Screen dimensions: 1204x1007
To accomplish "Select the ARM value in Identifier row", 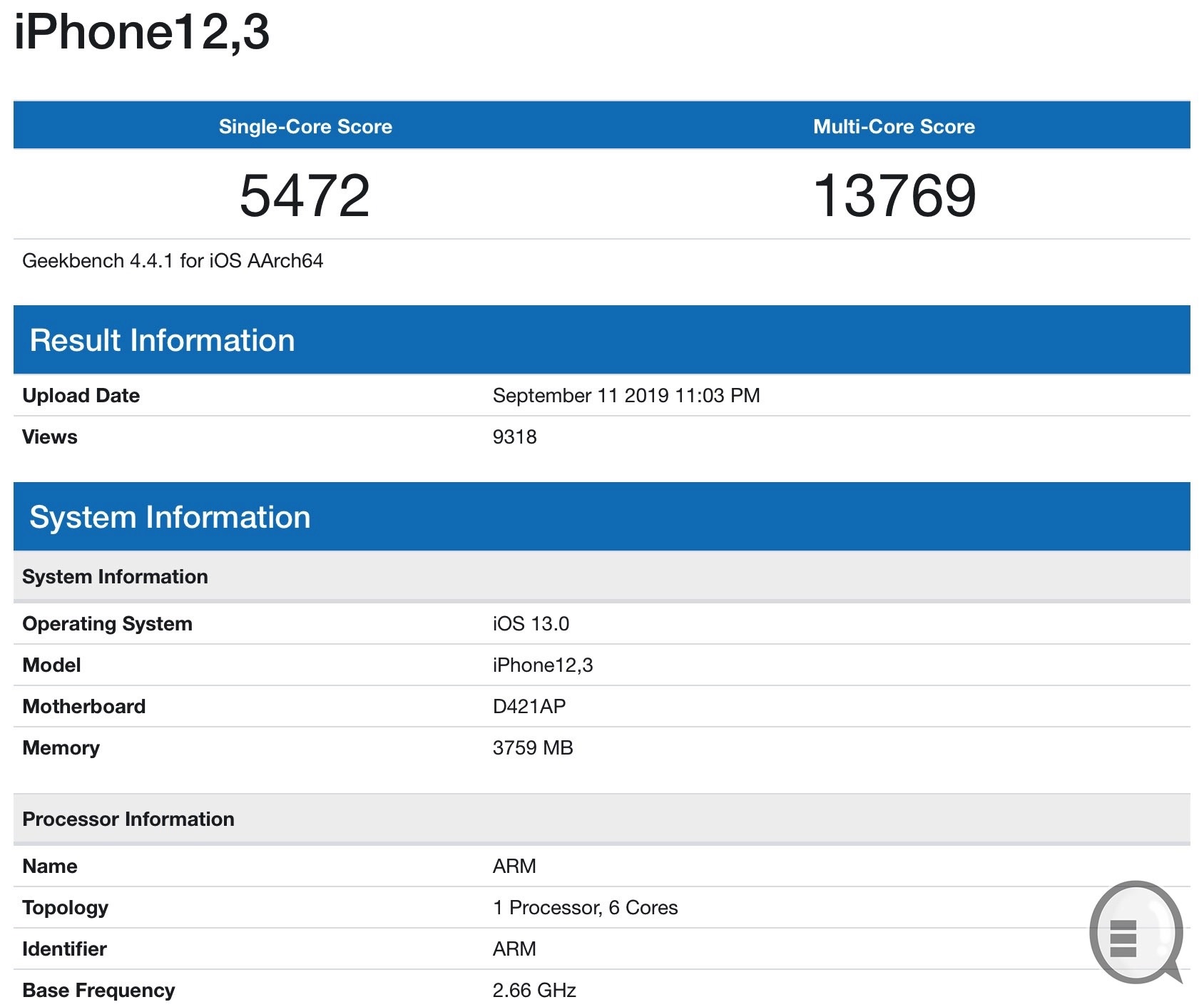I will (514, 949).
